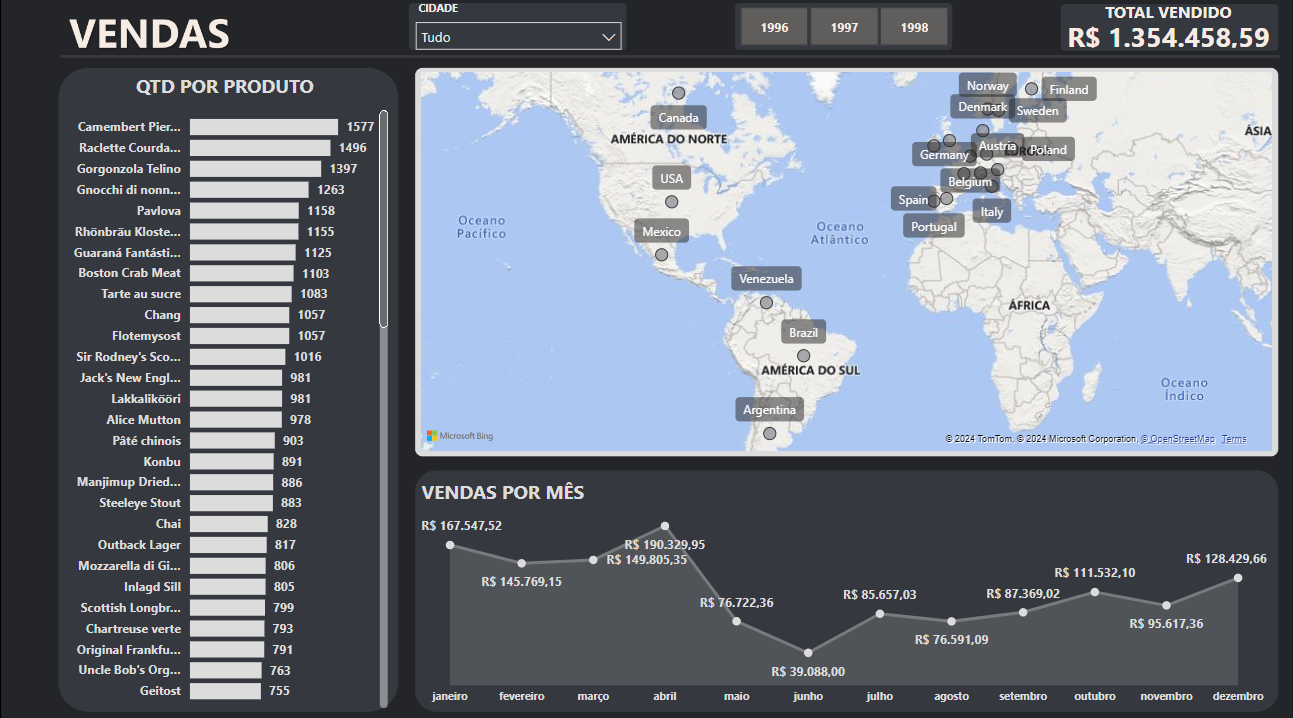Click the fevereiro data point on line chart
Image resolution: width=1293 pixels, height=718 pixels.
[x=522, y=563]
